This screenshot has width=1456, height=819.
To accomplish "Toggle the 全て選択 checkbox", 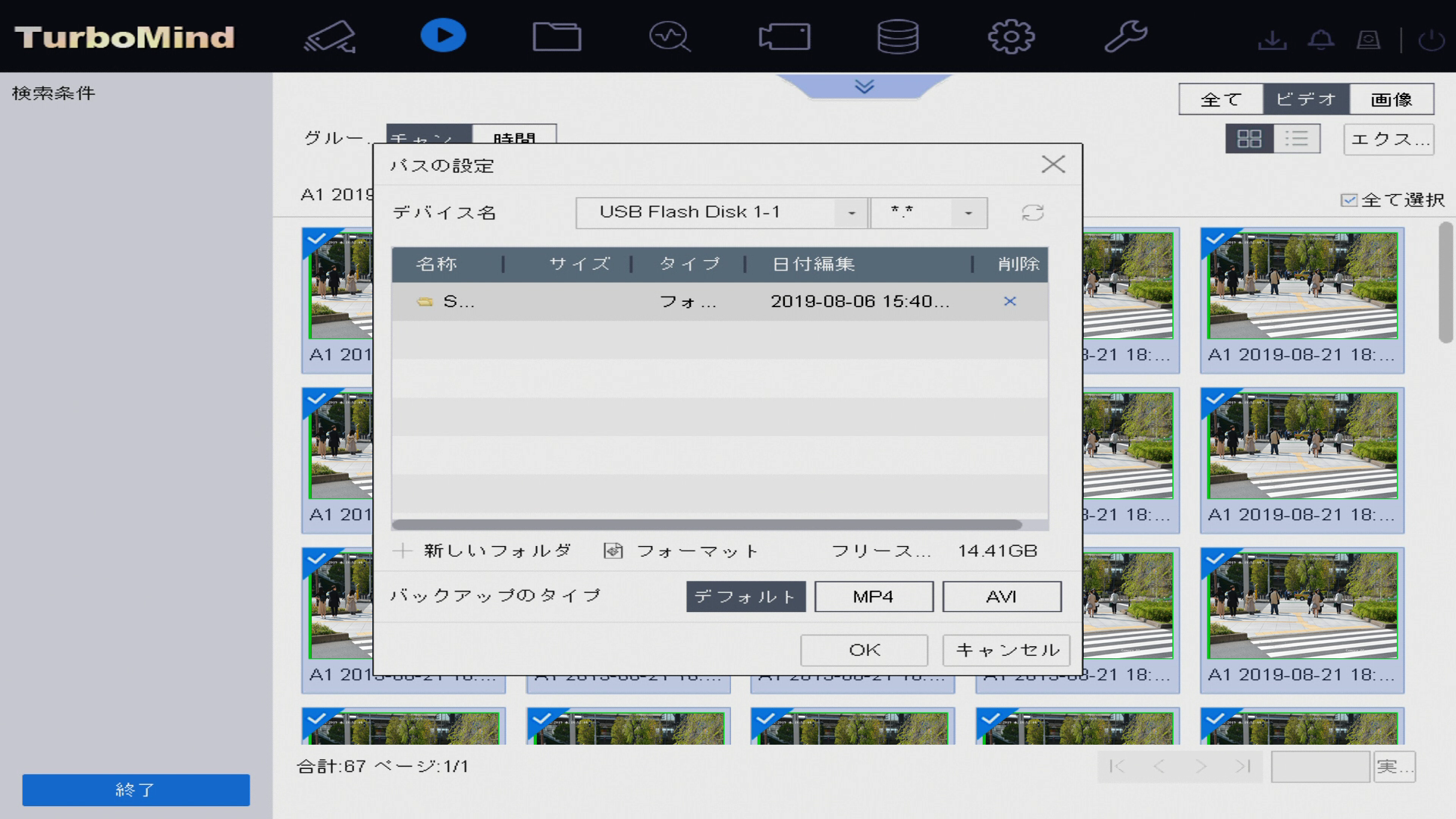I will click(1349, 200).
